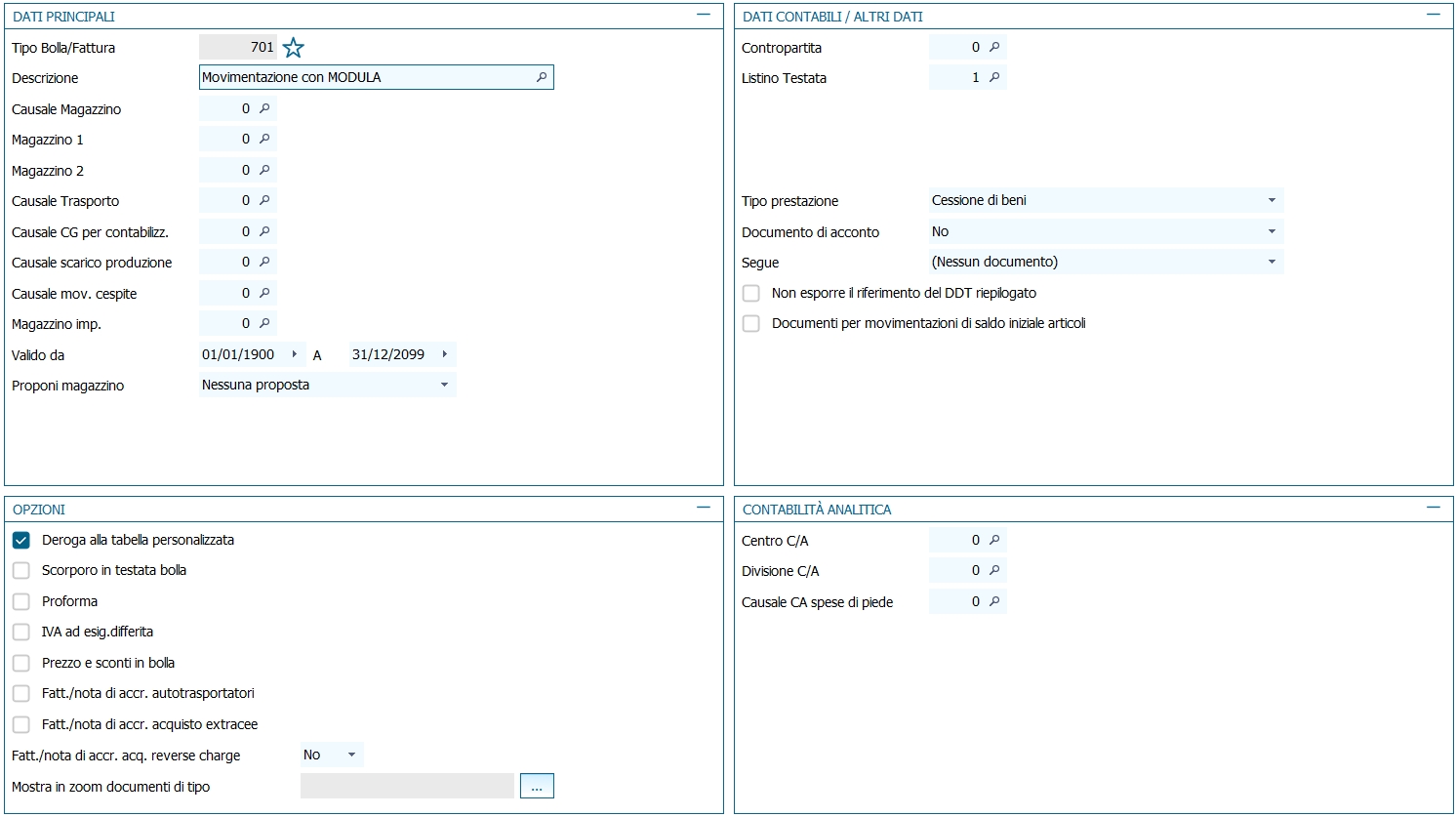Check Fatt./nota di accr. acquisto extracee
The height and width of the screenshot is (817, 1456).
21,724
